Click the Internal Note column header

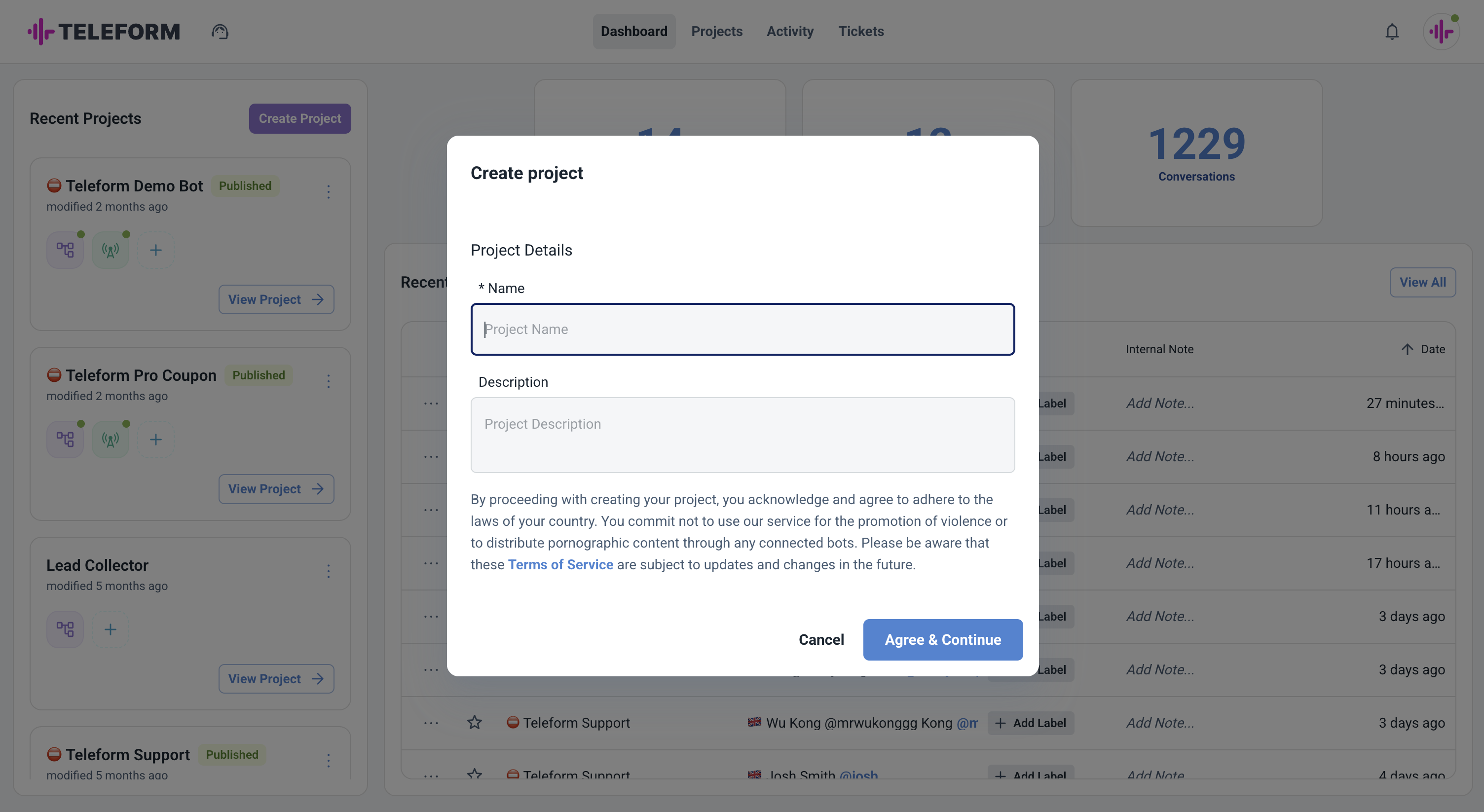point(1159,349)
